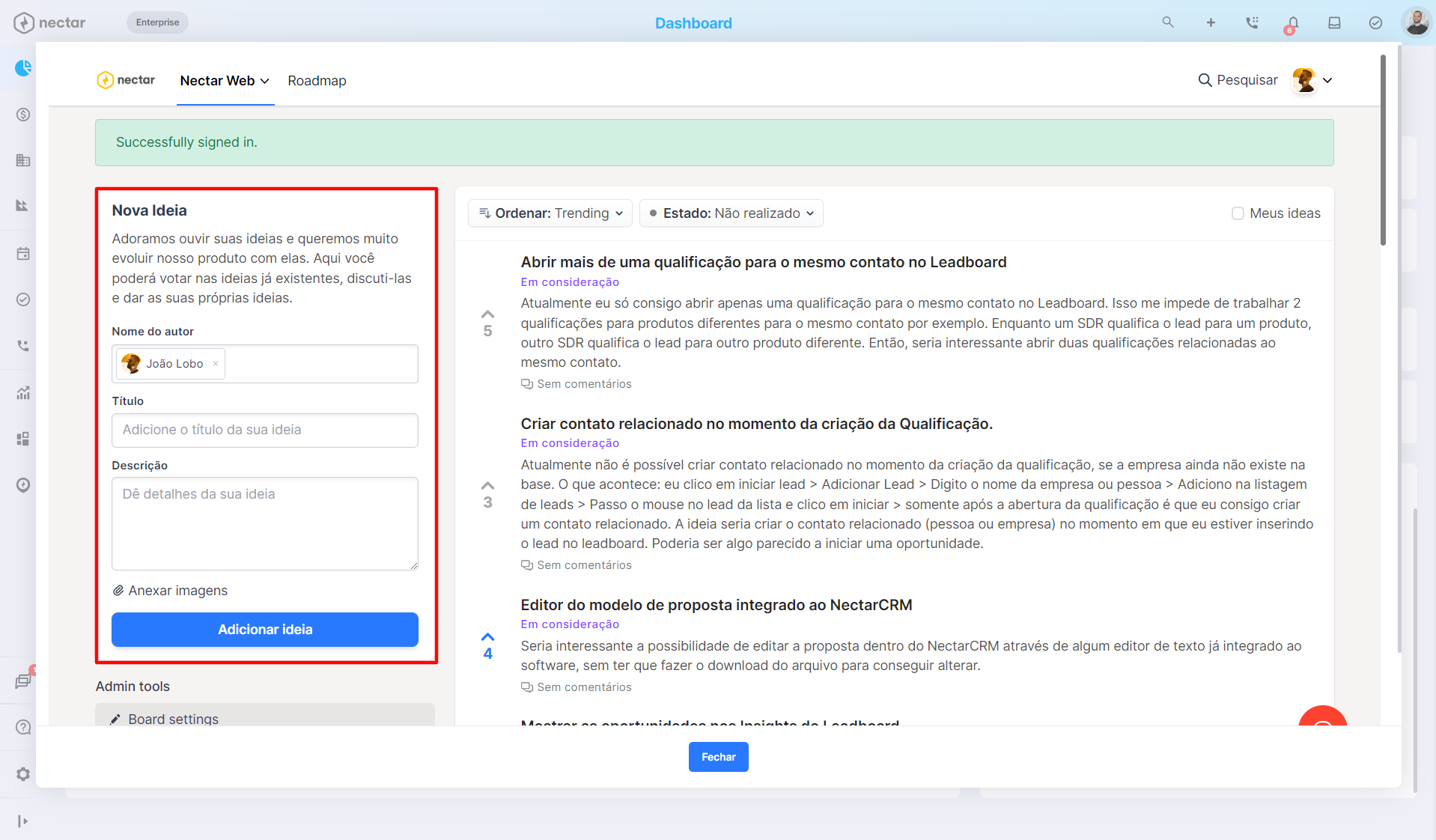Focus the 'Título' input field
The image size is (1436, 840).
point(265,430)
